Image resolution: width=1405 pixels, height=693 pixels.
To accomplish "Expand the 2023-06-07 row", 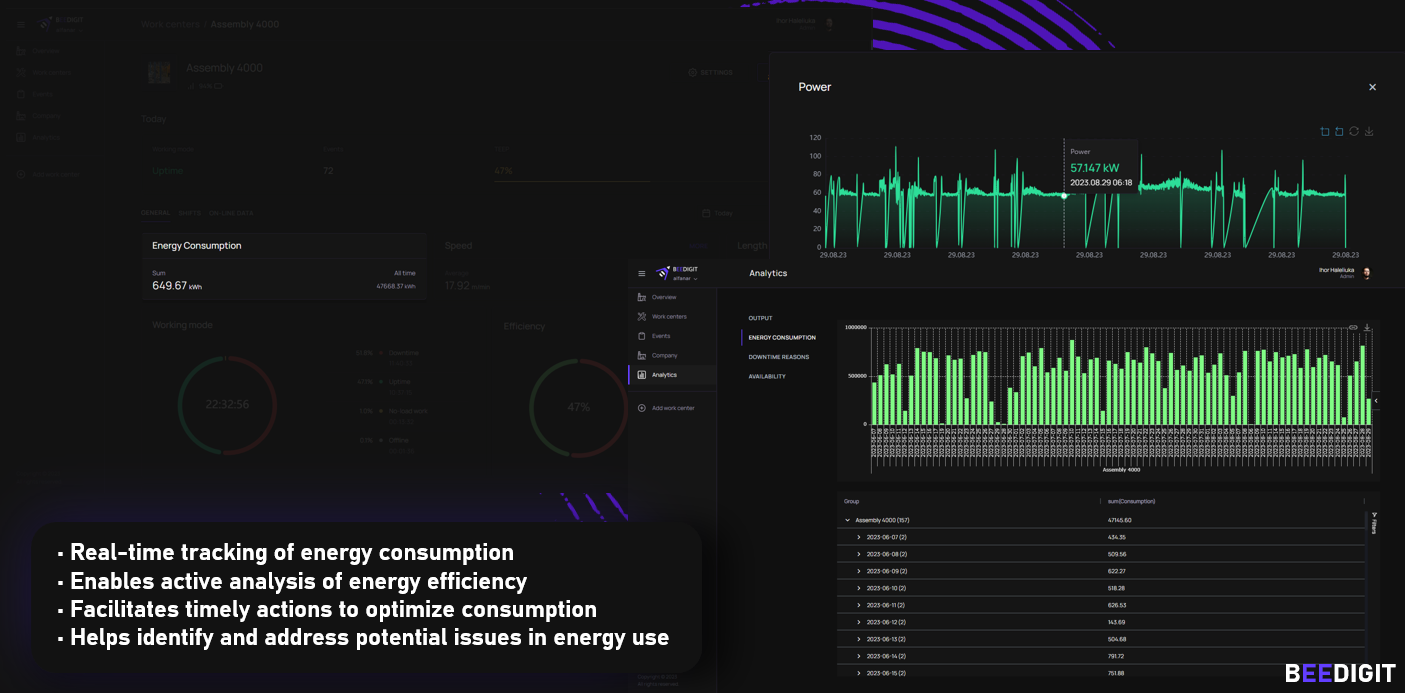I will [858, 537].
